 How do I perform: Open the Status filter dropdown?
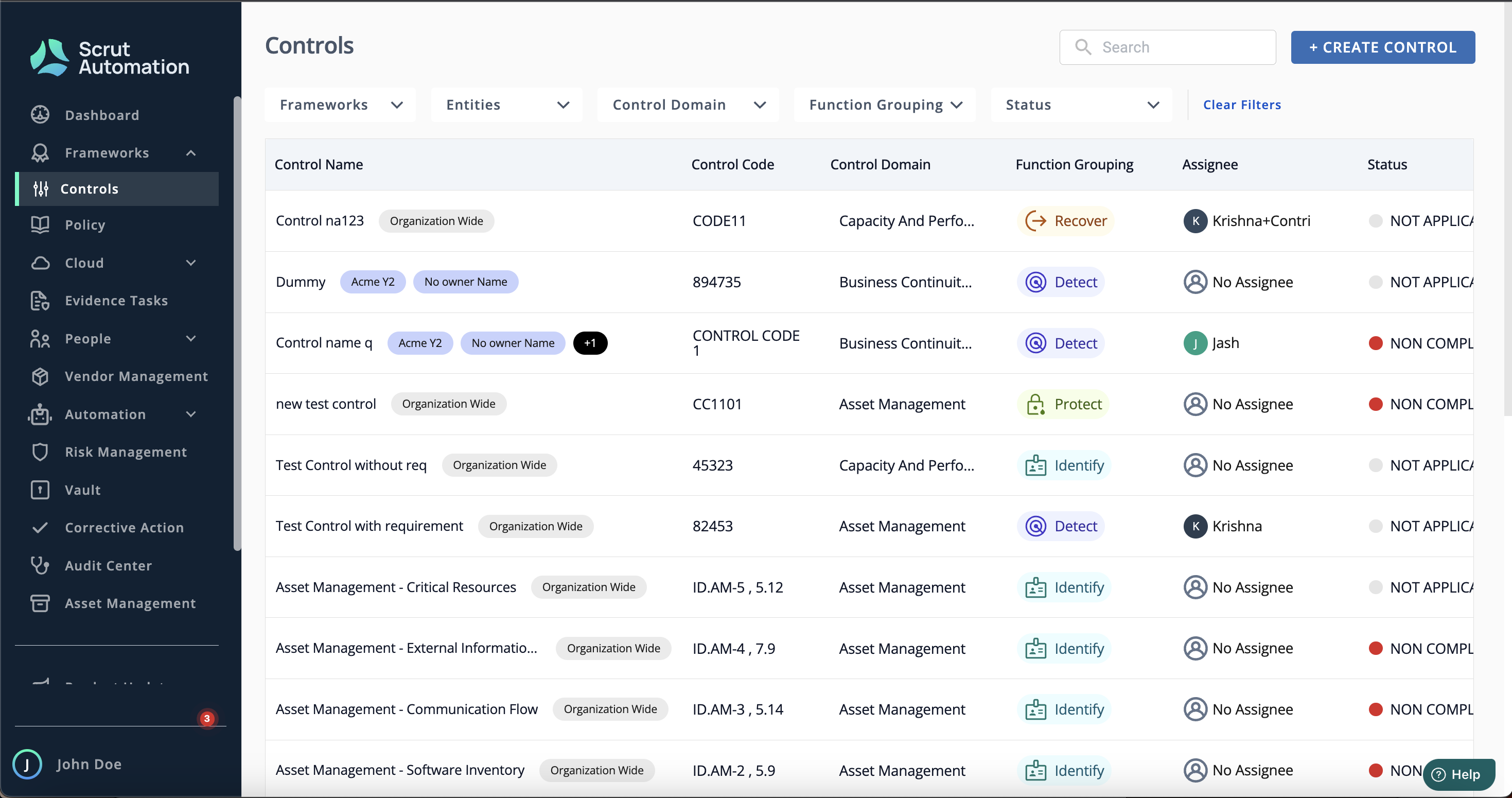tap(1081, 105)
